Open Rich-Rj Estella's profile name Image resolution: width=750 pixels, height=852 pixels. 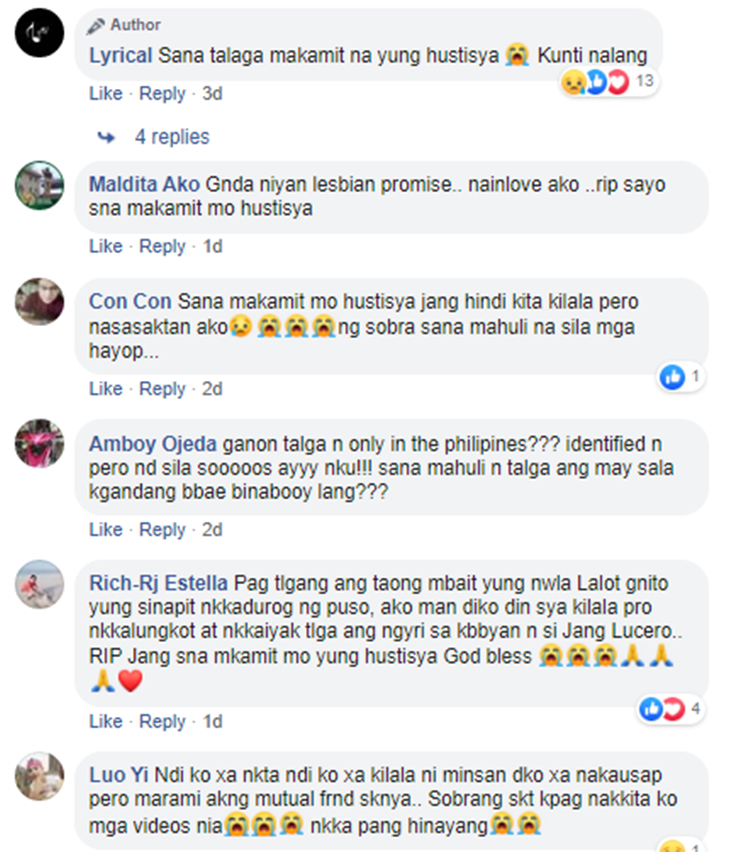pyautogui.click(x=158, y=584)
